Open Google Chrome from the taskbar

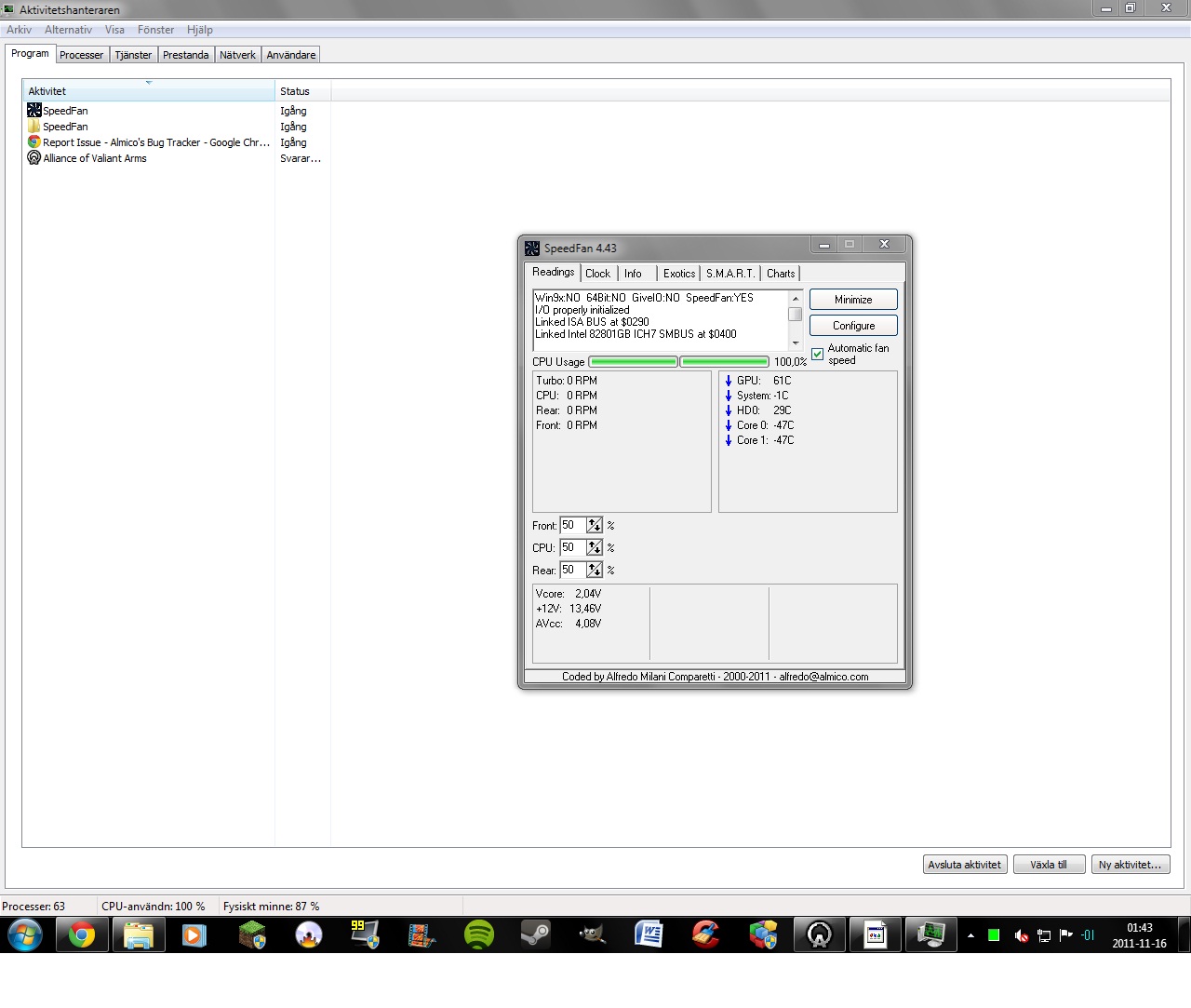82,934
